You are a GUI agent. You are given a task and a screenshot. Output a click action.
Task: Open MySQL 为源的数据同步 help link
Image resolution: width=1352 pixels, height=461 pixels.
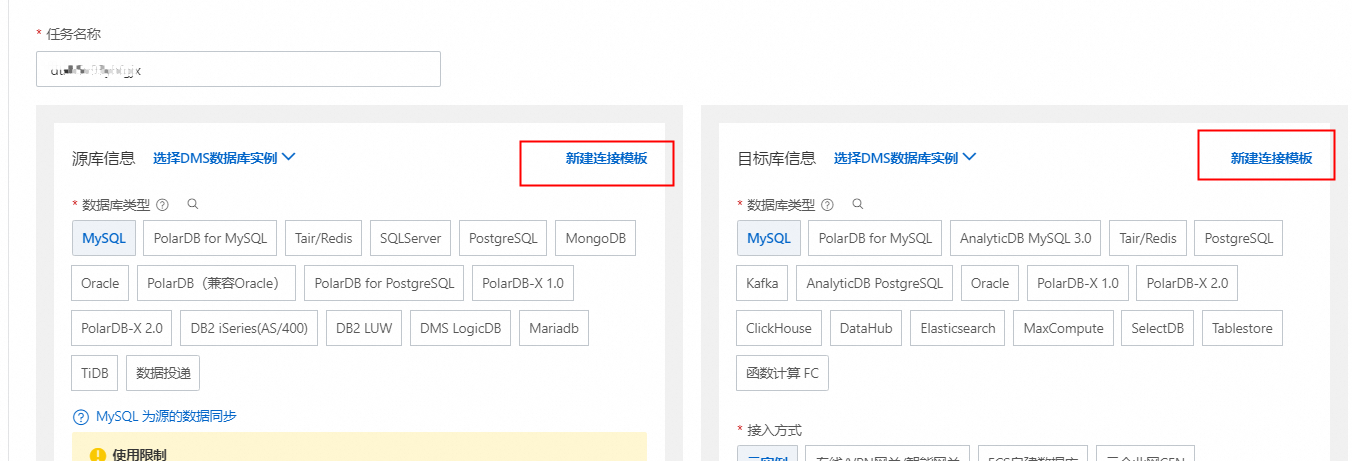(166, 416)
